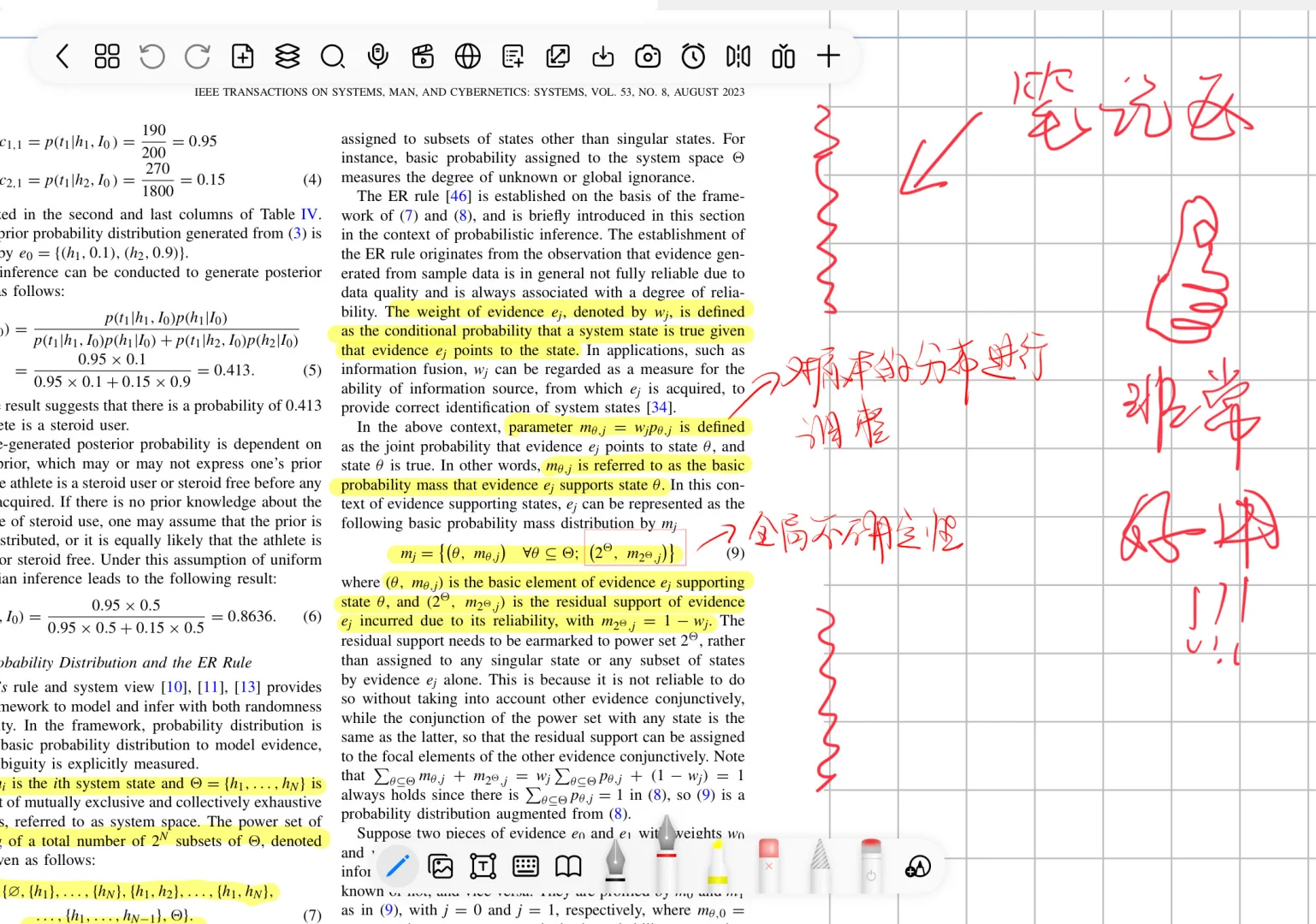Click equation (9) link in 'so (9) is a'
The width and height of the screenshot is (1316, 924).
[x=706, y=795]
